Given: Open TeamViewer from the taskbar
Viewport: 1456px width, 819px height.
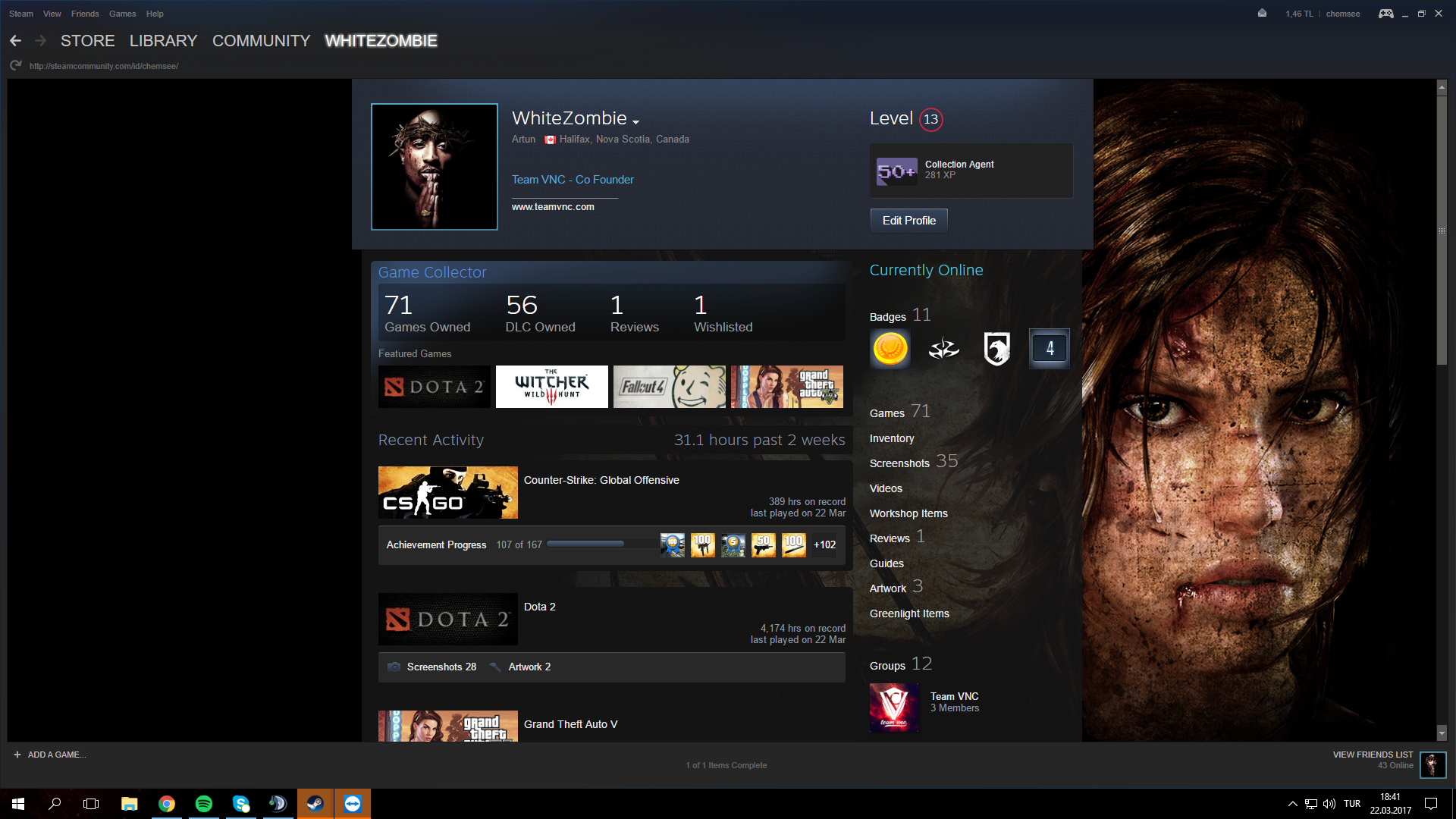Looking at the screenshot, I should 353,804.
